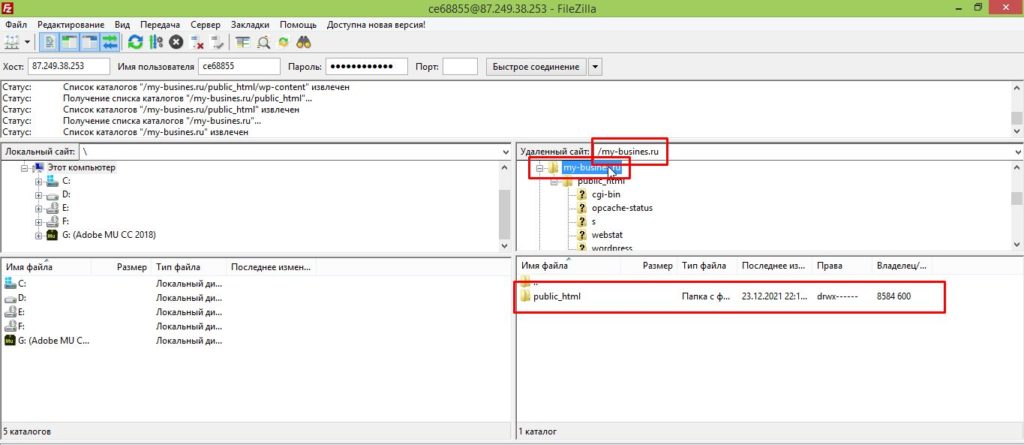Toggle message log display icon
Viewport: 1024px width, 445px height.
[50, 42]
